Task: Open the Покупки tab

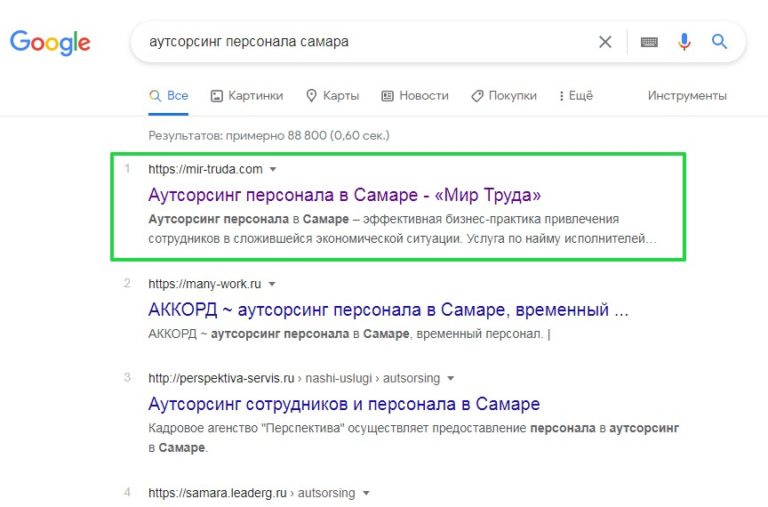Action: [x=504, y=96]
